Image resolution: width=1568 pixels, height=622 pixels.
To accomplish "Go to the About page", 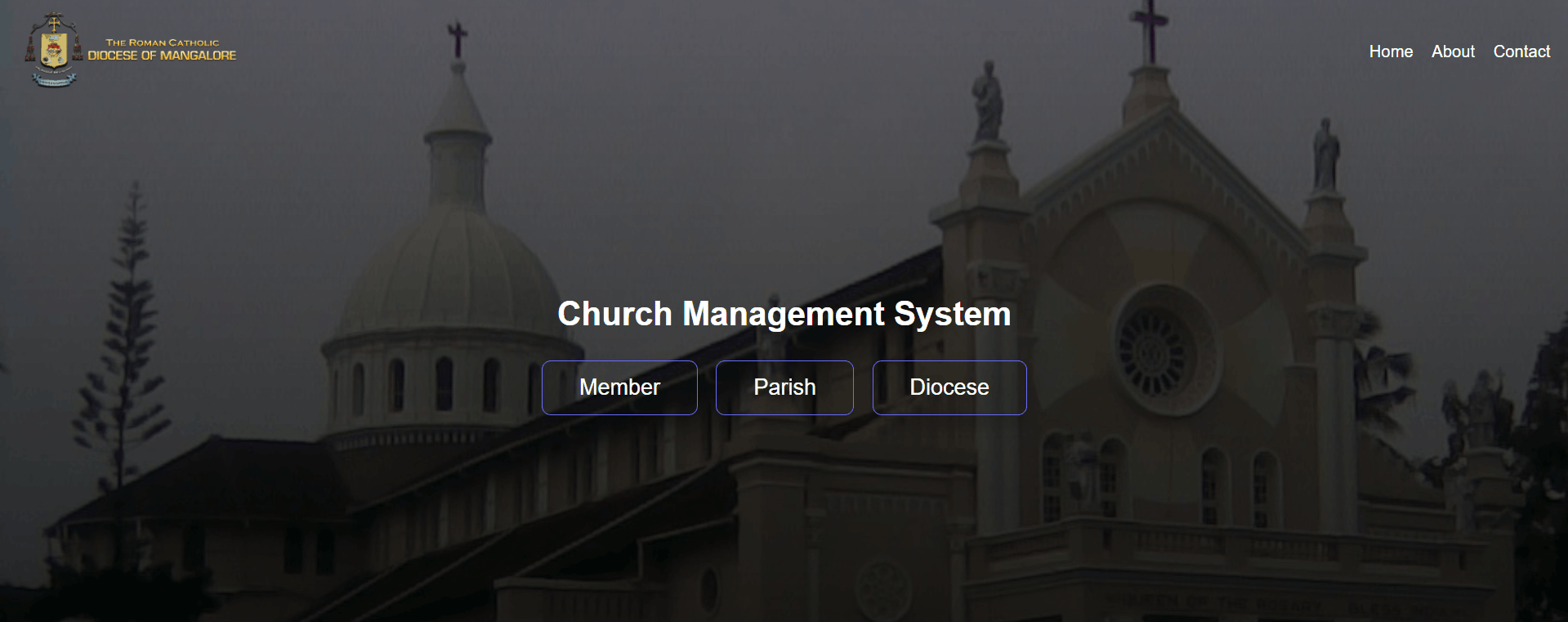I will pyautogui.click(x=1453, y=51).
